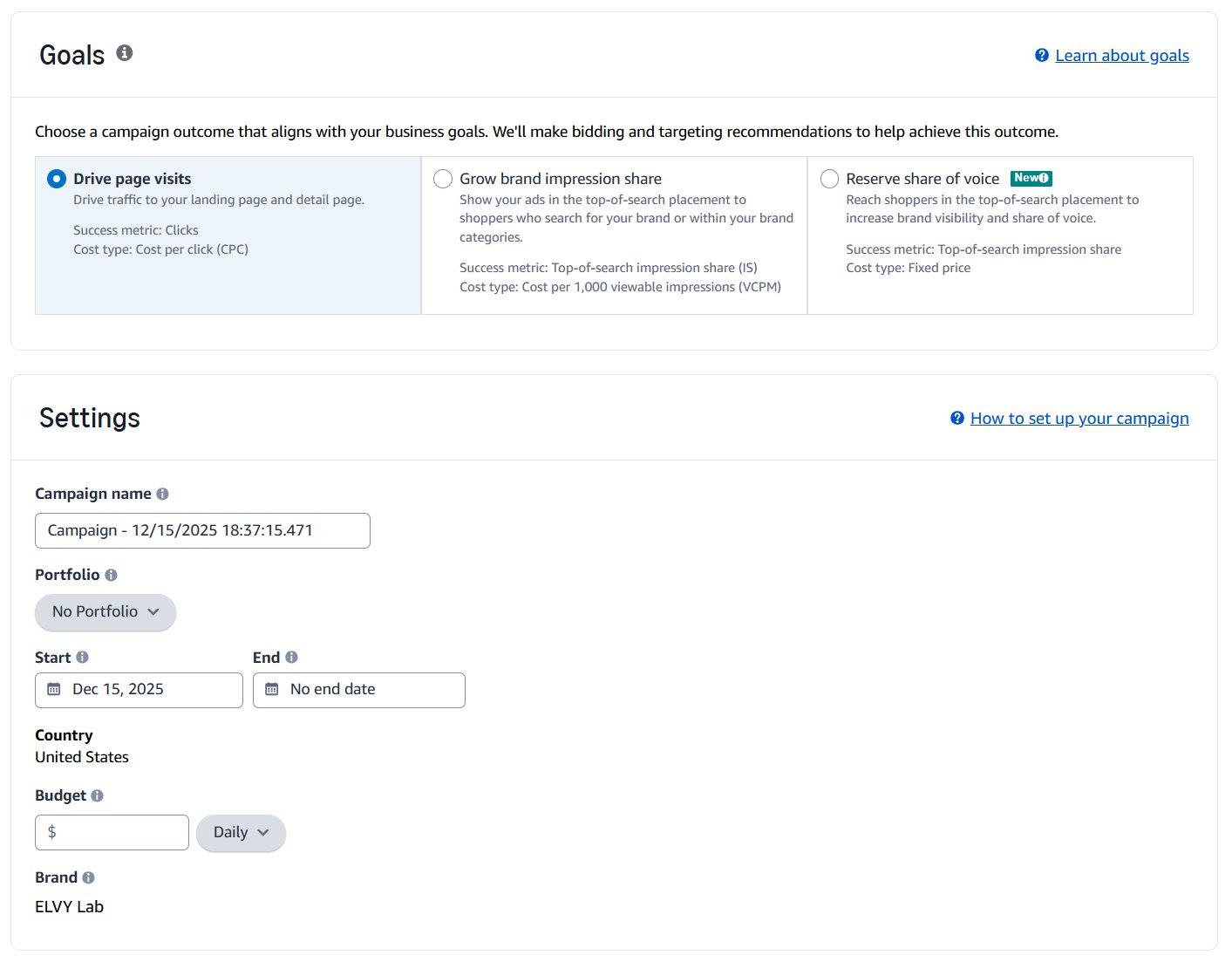Open the Start date calendar icon
1232x962 pixels.
[54, 689]
